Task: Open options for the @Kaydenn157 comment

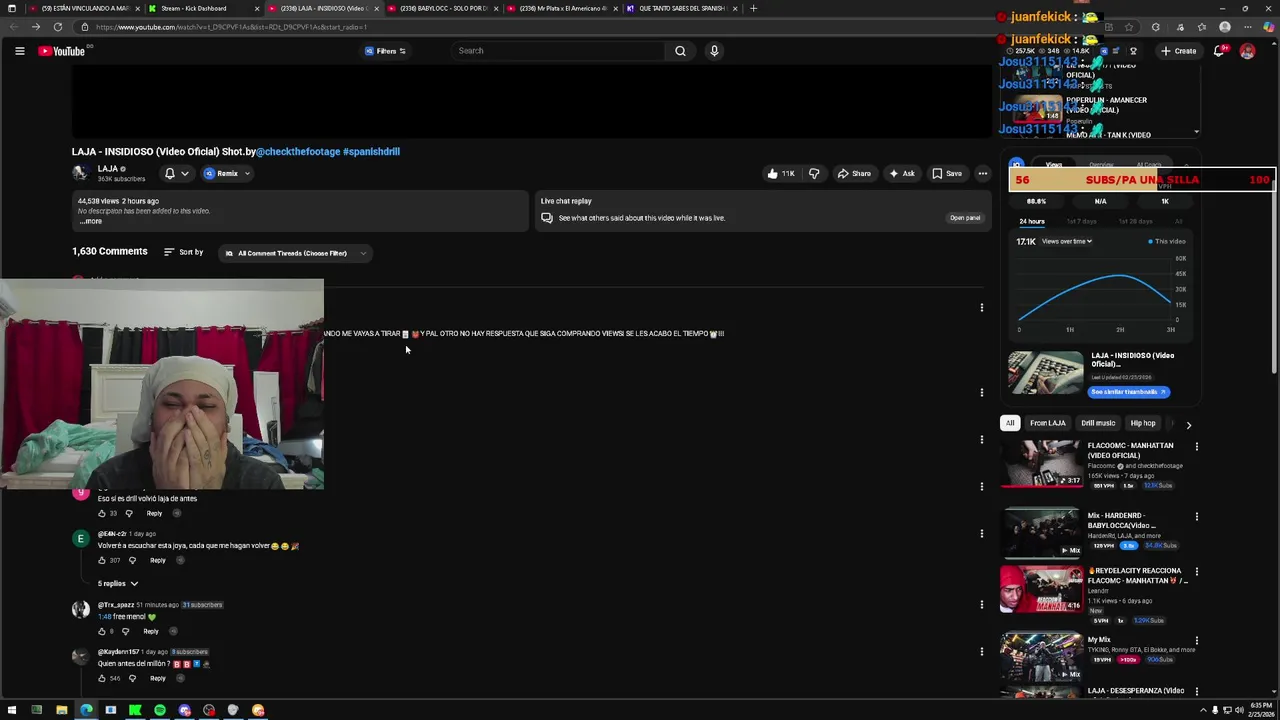Action: tap(982, 652)
